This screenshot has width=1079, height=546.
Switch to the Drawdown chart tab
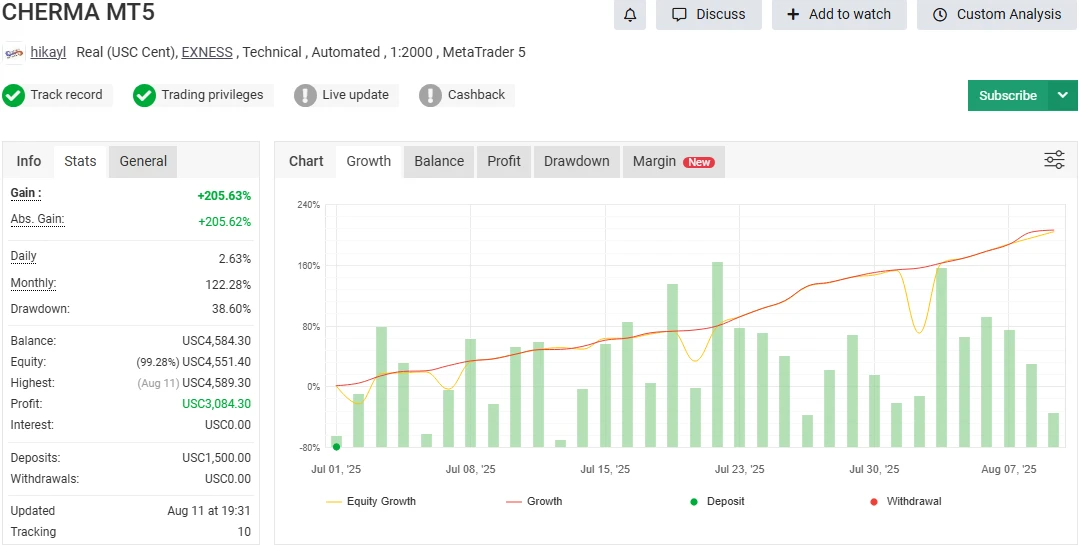pyautogui.click(x=576, y=161)
